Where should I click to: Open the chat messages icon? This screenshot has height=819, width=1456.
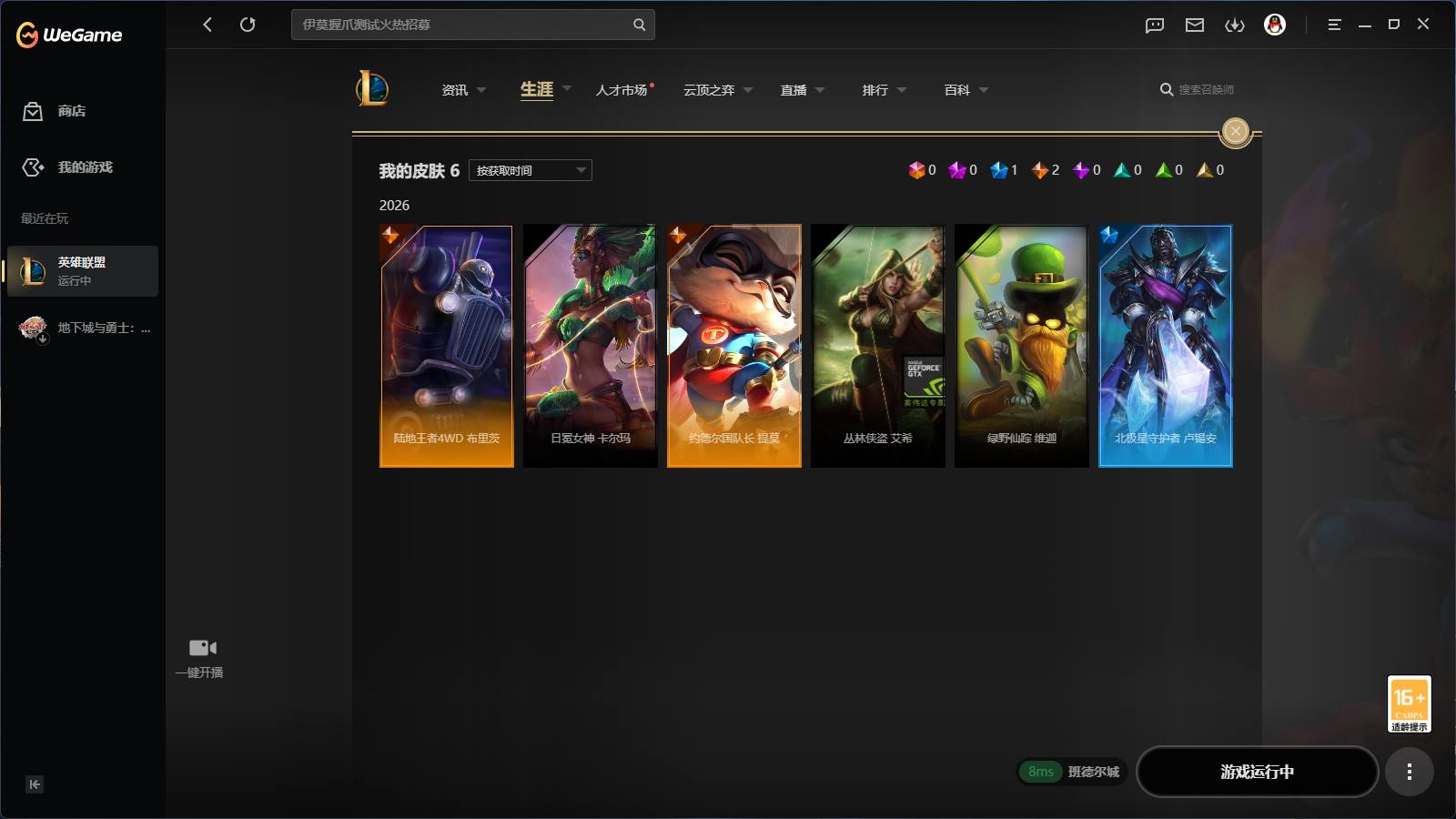pyautogui.click(x=1155, y=25)
